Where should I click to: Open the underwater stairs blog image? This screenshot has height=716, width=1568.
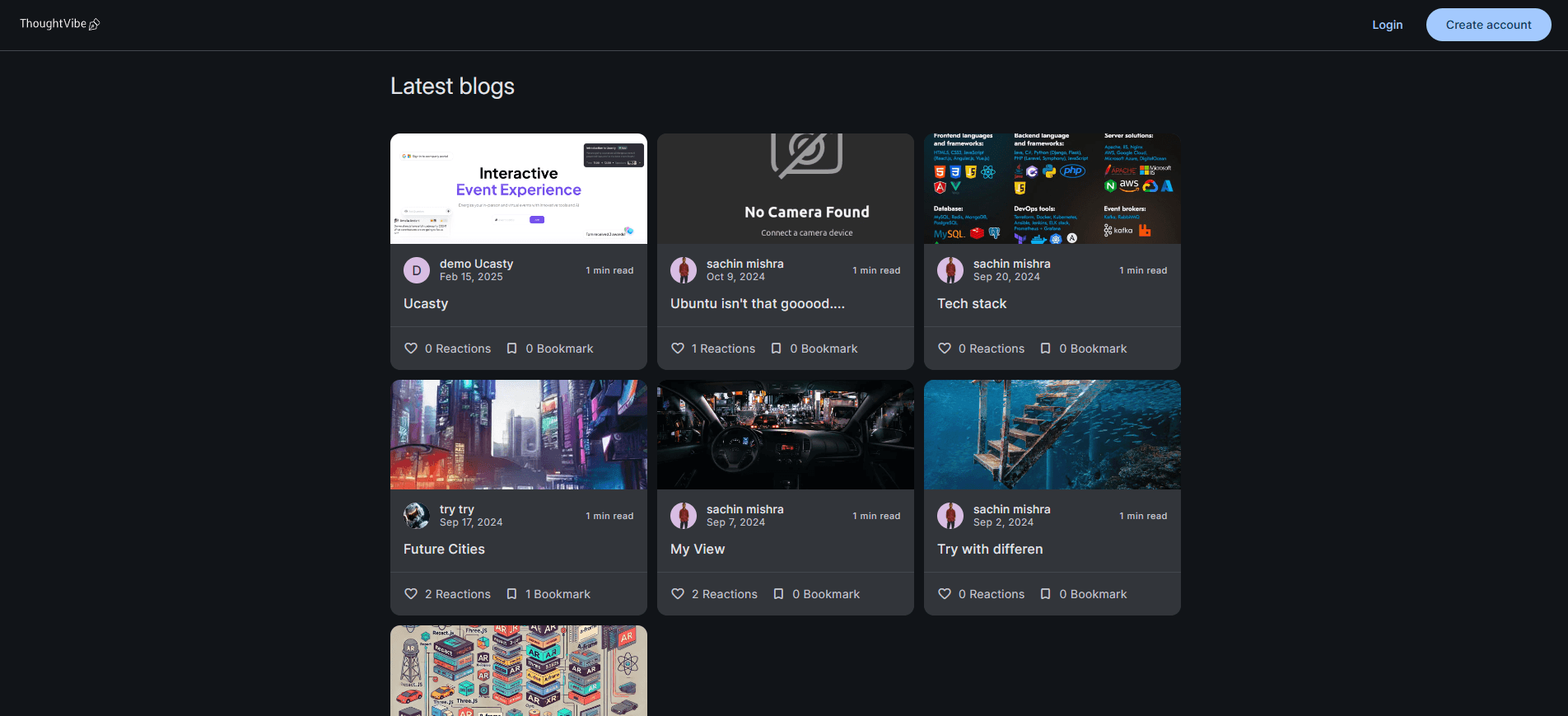1052,434
